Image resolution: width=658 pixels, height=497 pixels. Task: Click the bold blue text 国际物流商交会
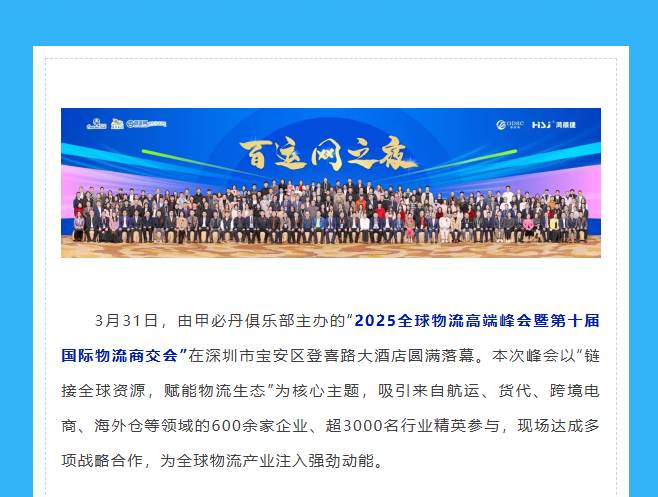point(118,355)
